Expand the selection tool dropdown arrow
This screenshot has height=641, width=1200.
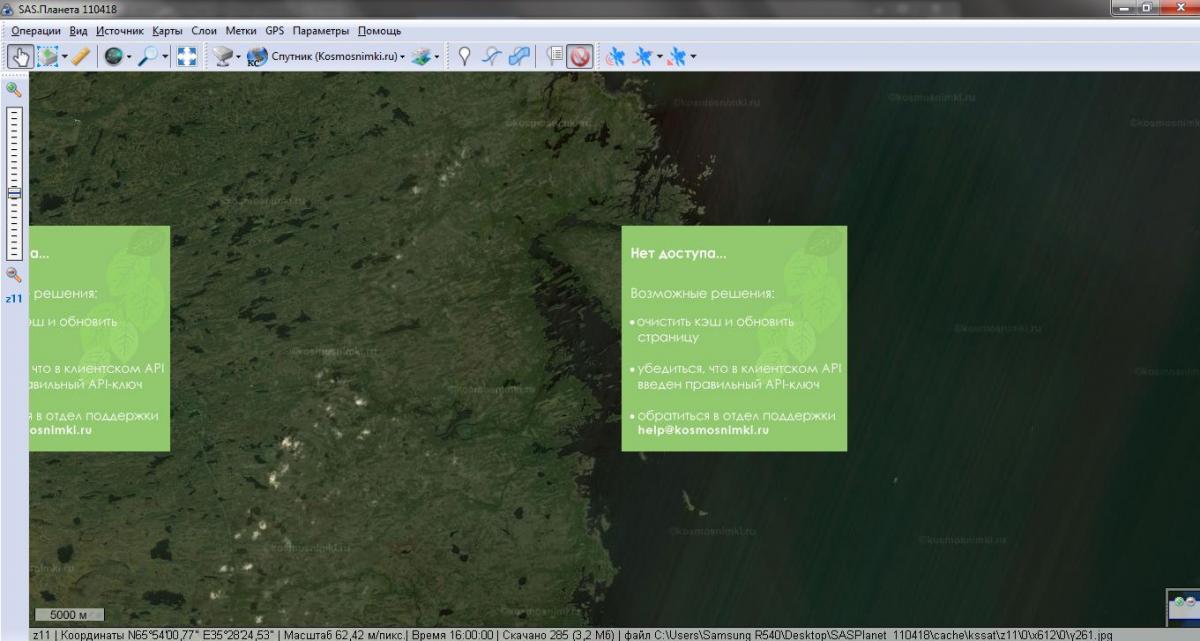[x=65, y=57]
